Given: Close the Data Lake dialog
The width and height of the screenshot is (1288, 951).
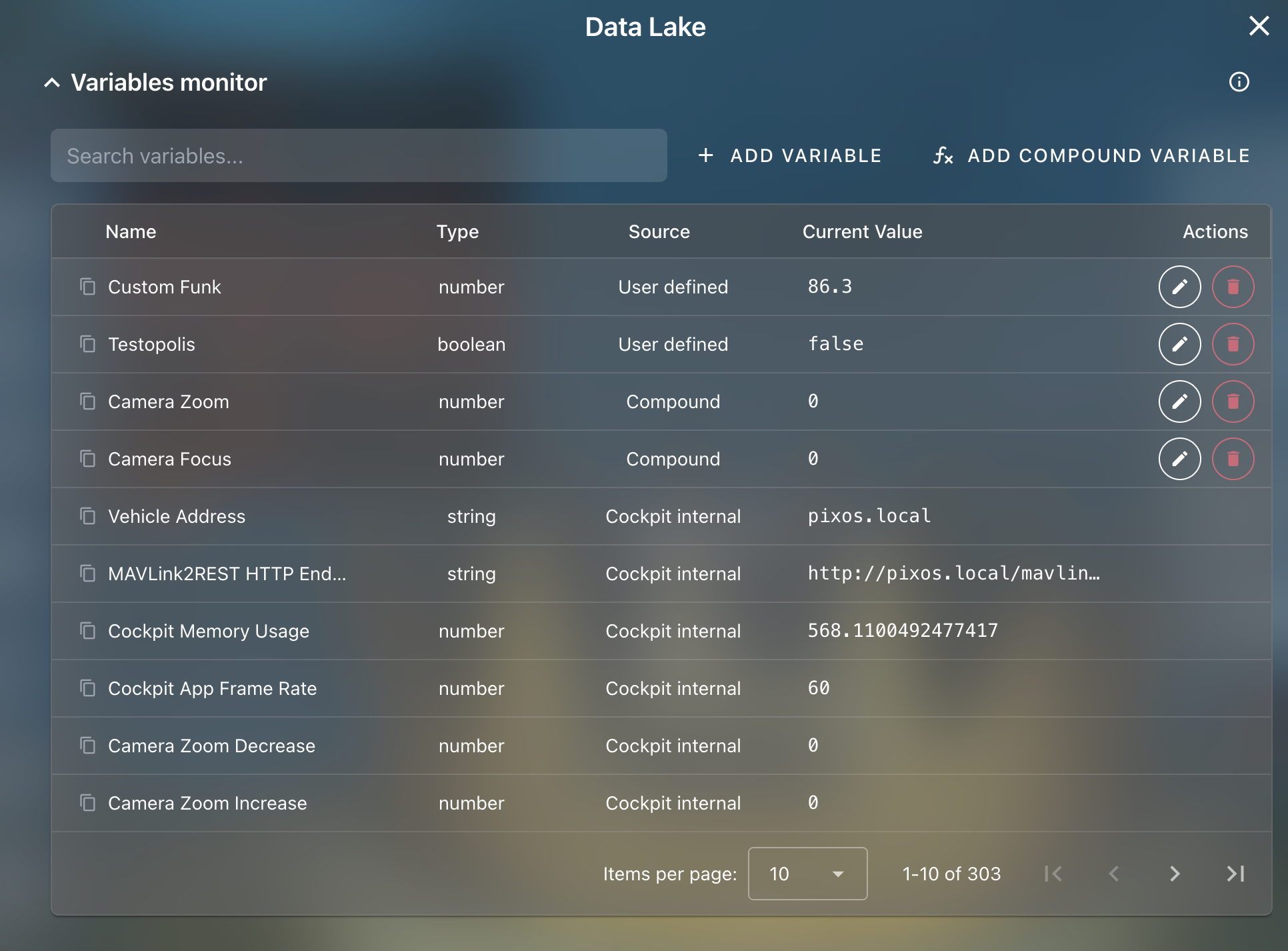Looking at the screenshot, I should point(1259,26).
